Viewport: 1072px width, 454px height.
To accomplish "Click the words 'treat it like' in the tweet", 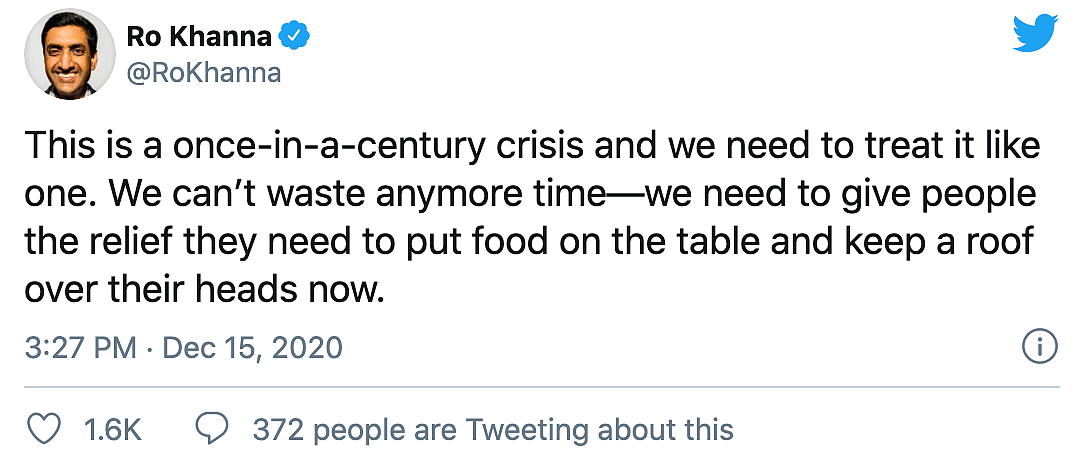I will click(x=957, y=146).
